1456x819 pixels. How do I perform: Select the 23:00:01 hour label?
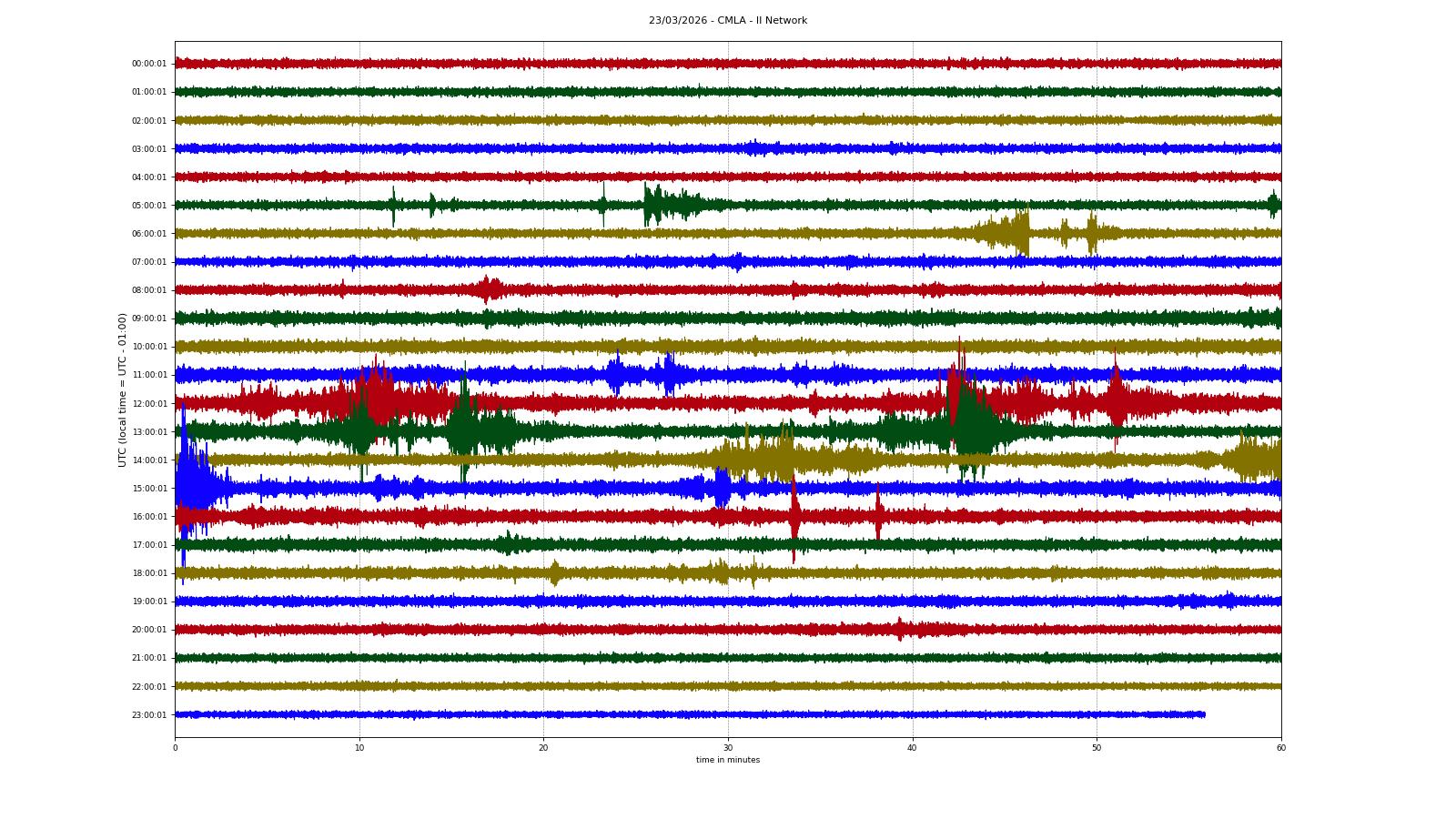click(x=149, y=715)
